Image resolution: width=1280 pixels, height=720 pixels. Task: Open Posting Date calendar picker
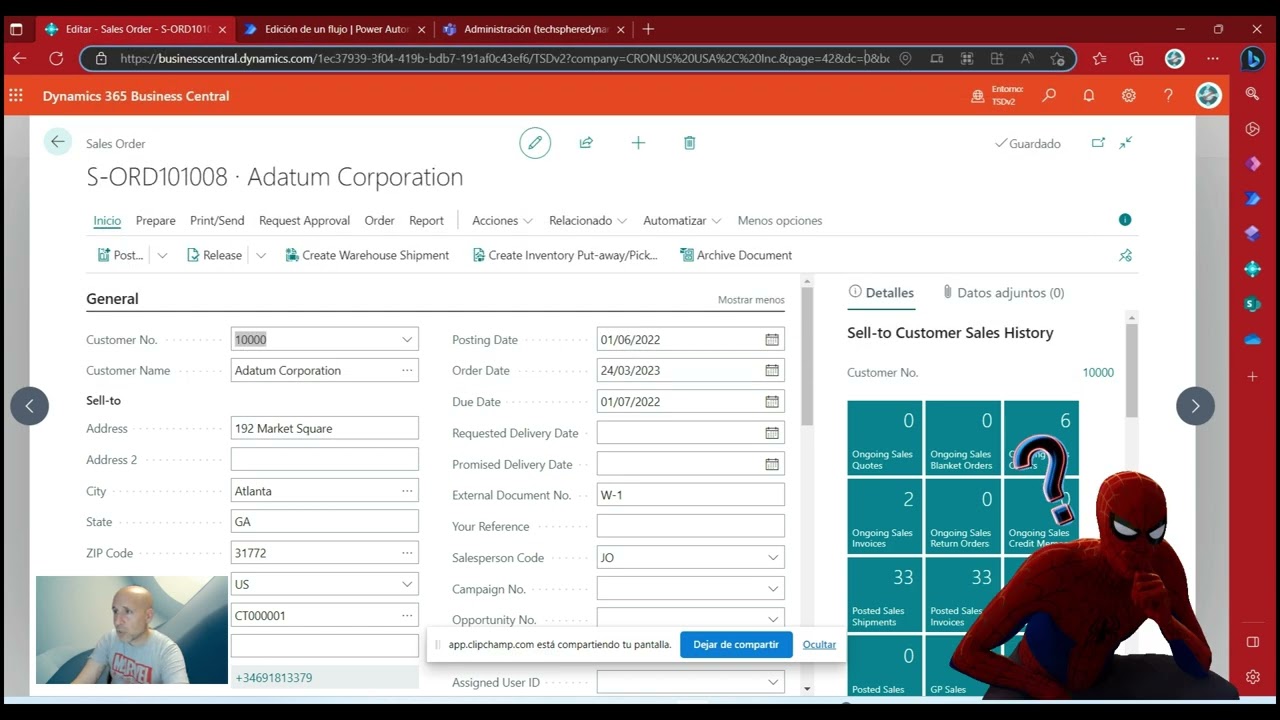pyautogui.click(x=772, y=339)
